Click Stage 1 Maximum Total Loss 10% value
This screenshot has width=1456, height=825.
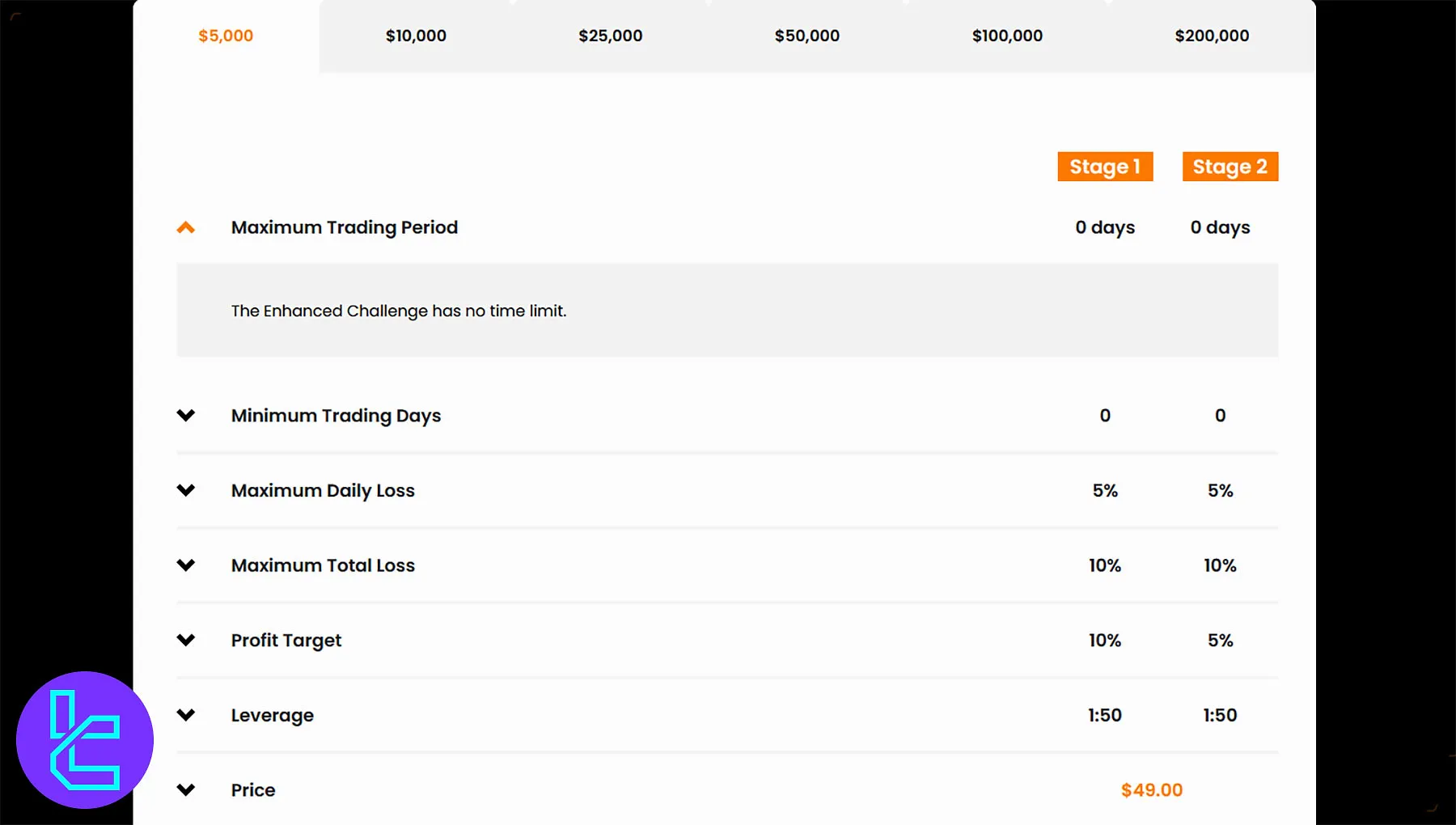[1105, 565]
